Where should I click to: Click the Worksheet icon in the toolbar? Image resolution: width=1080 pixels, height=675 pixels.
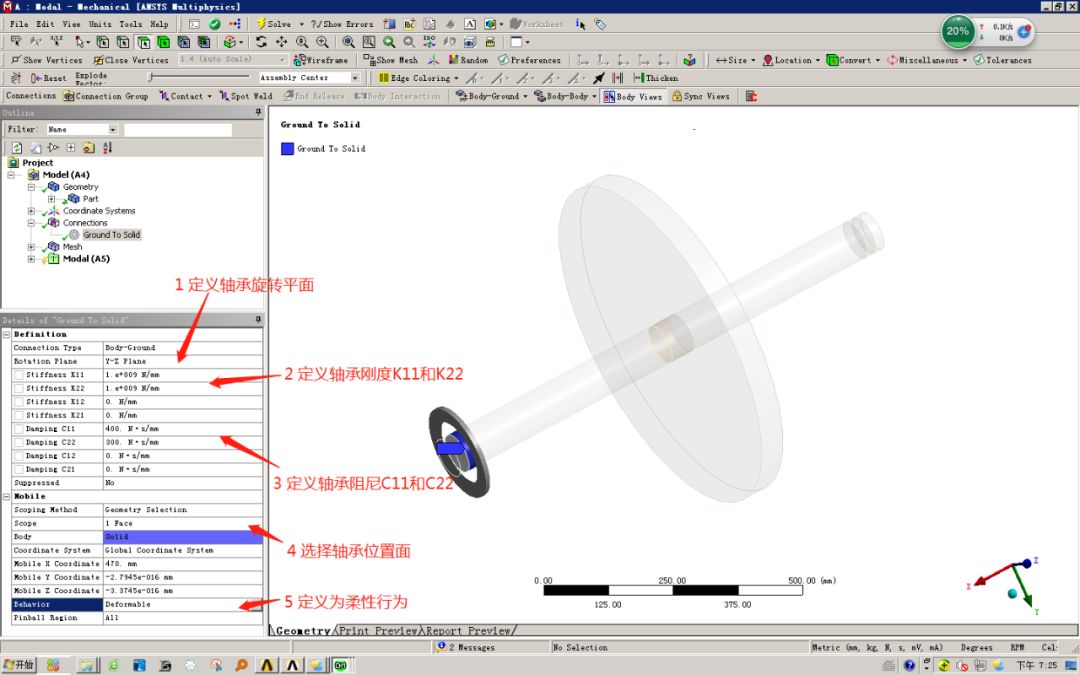point(516,24)
